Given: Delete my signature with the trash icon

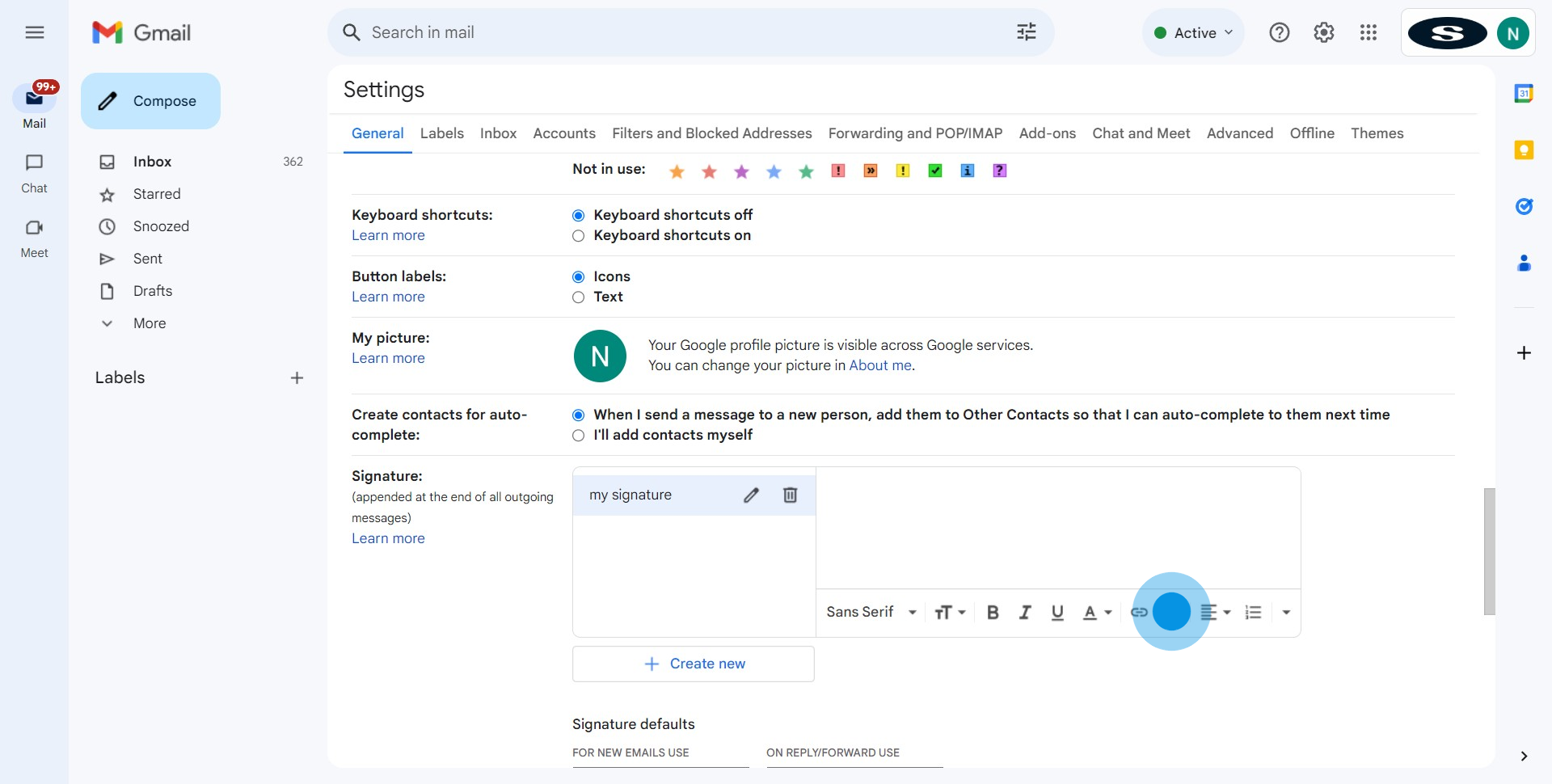Looking at the screenshot, I should coord(790,495).
